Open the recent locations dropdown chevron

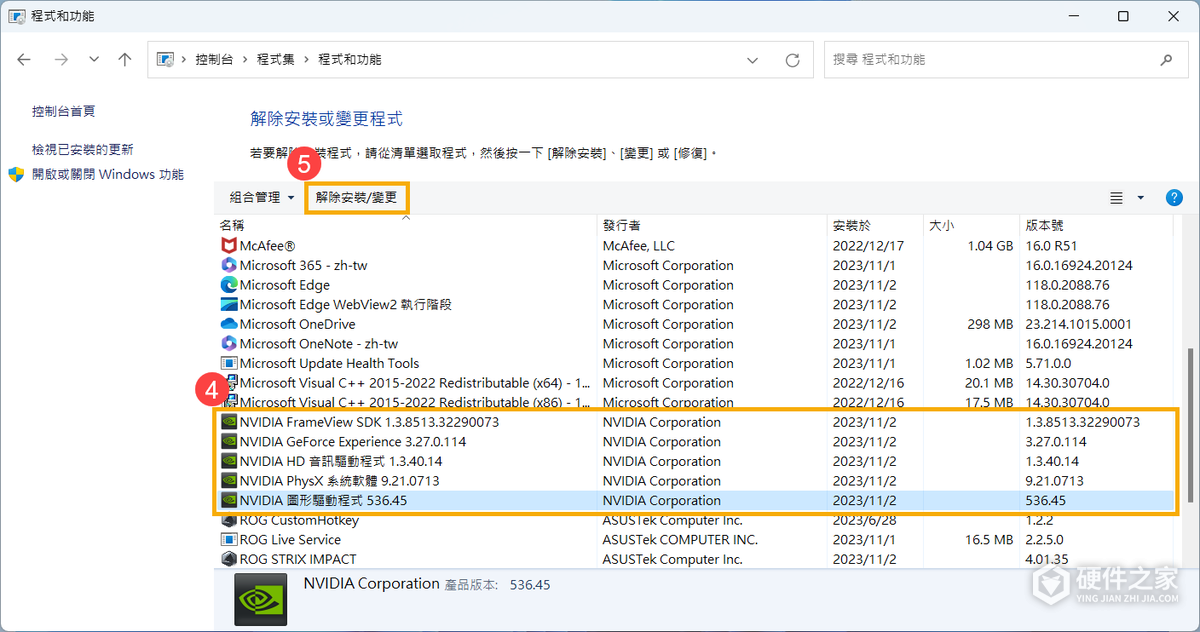pos(94,60)
